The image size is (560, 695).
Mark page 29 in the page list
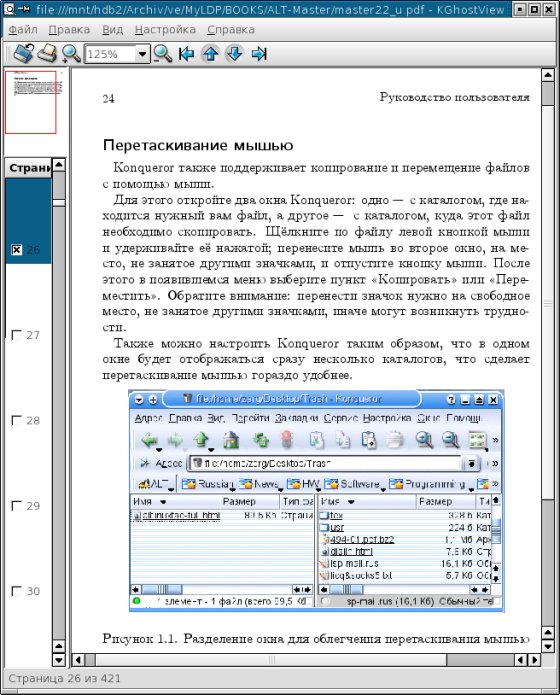pos(16,506)
